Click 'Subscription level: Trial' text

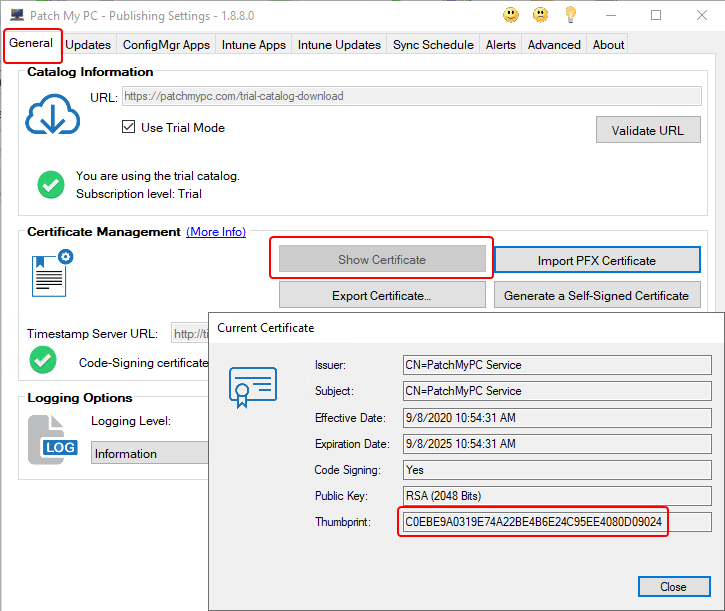(139, 193)
